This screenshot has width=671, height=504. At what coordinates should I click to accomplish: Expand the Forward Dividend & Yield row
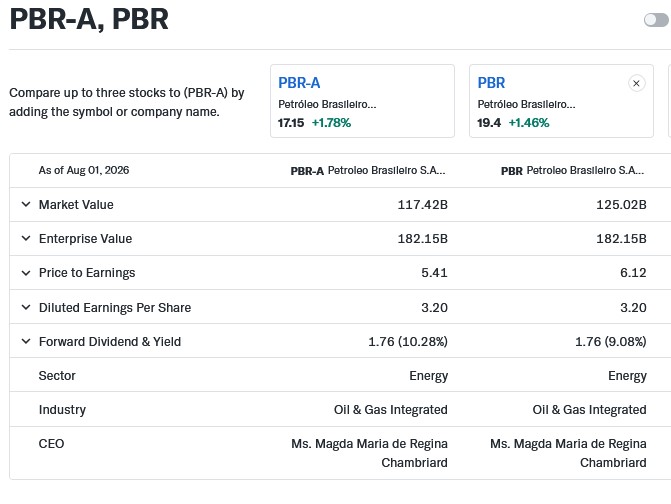point(26,341)
